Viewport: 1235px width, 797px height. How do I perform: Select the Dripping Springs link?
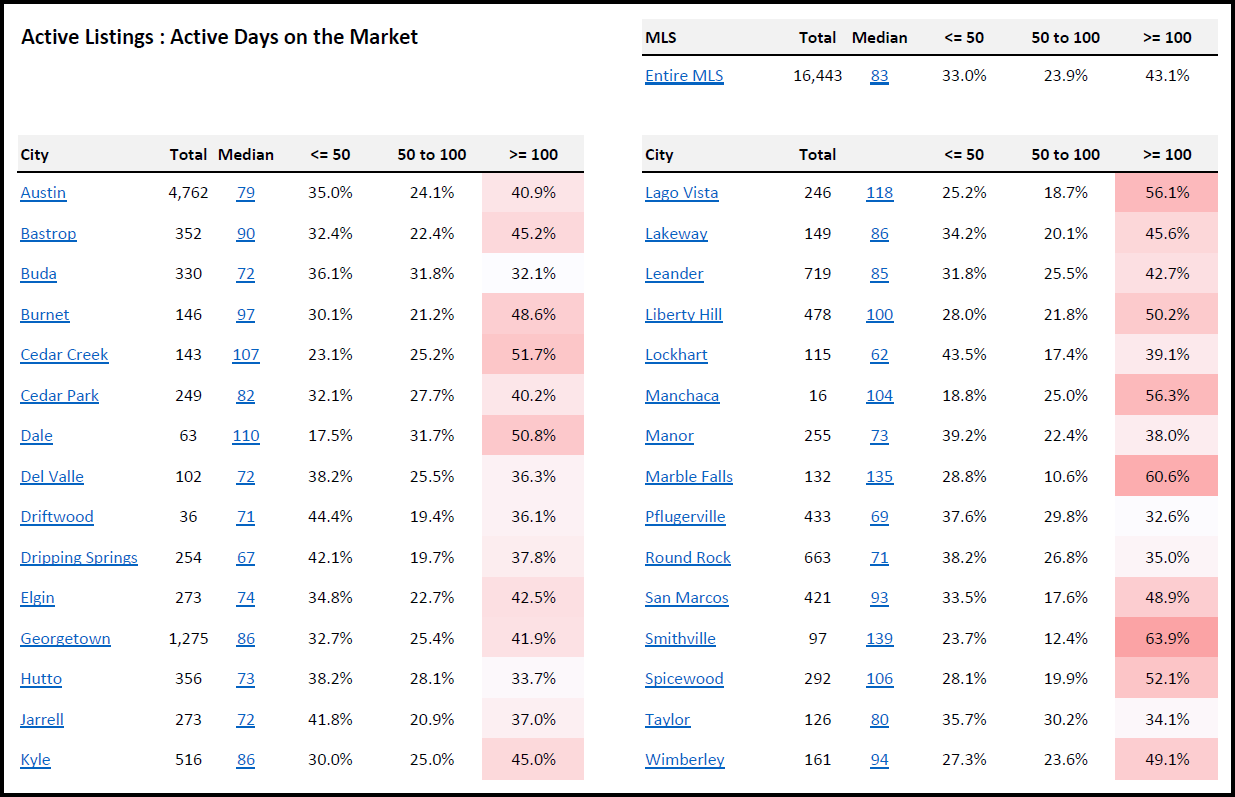click(x=79, y=558)
